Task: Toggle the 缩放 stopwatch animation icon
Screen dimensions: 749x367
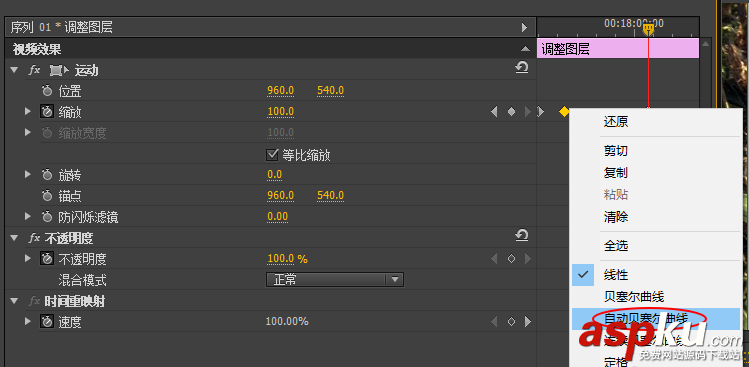Action: (x=47, y=112)
